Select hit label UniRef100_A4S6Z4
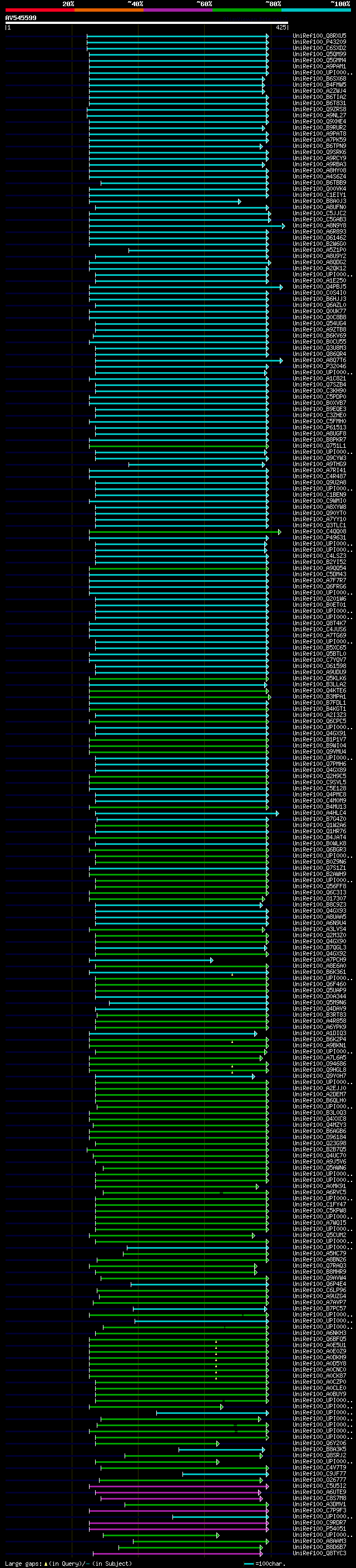 (319, 176)
